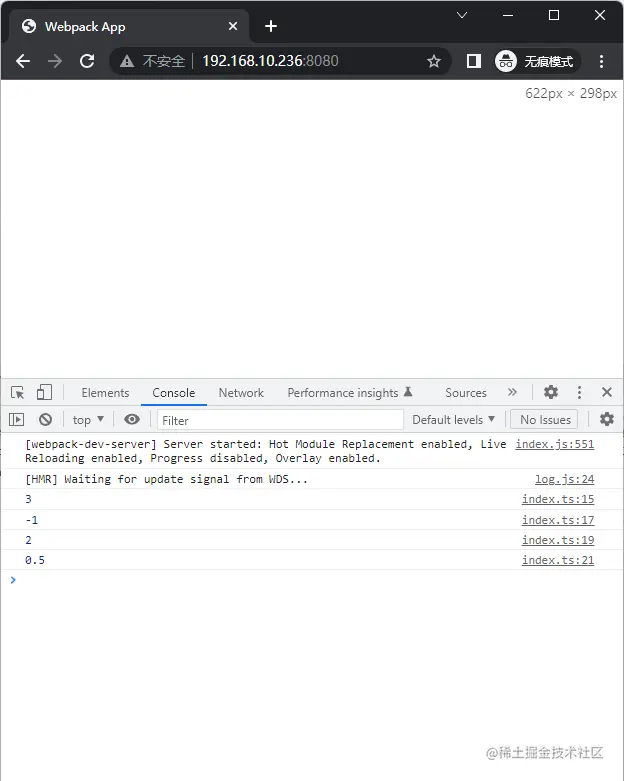Viewport: 624px width, 781px height.
Task: Select the Console tab
Action: click(173, 392)
